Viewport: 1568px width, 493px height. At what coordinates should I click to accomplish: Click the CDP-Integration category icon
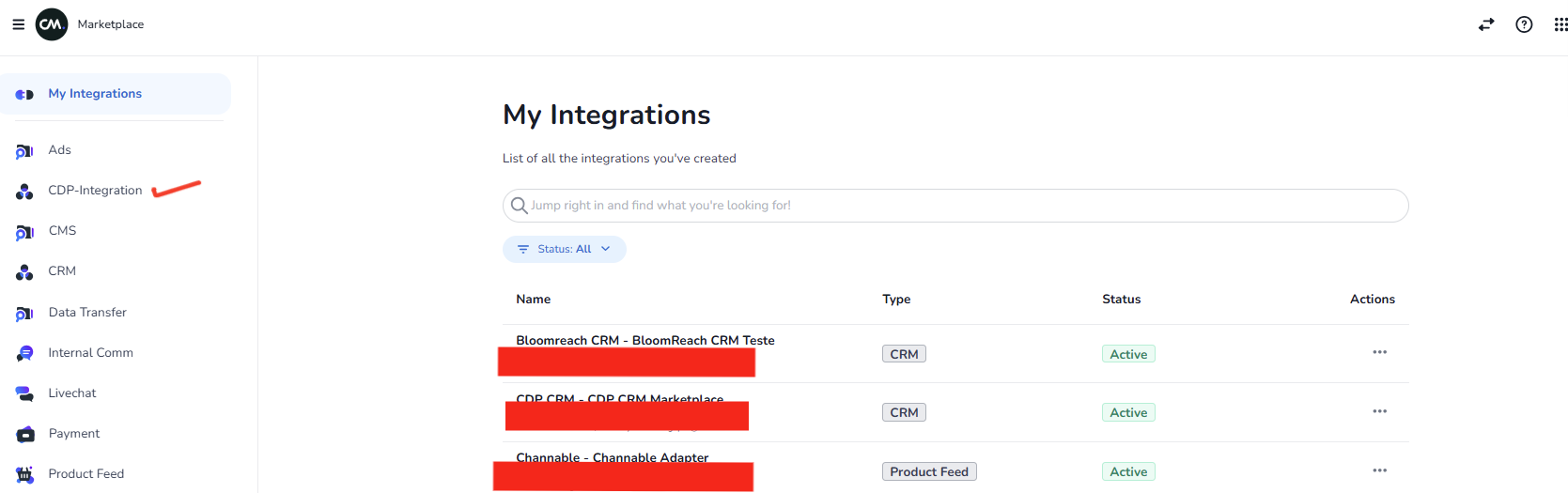point(24,192)
